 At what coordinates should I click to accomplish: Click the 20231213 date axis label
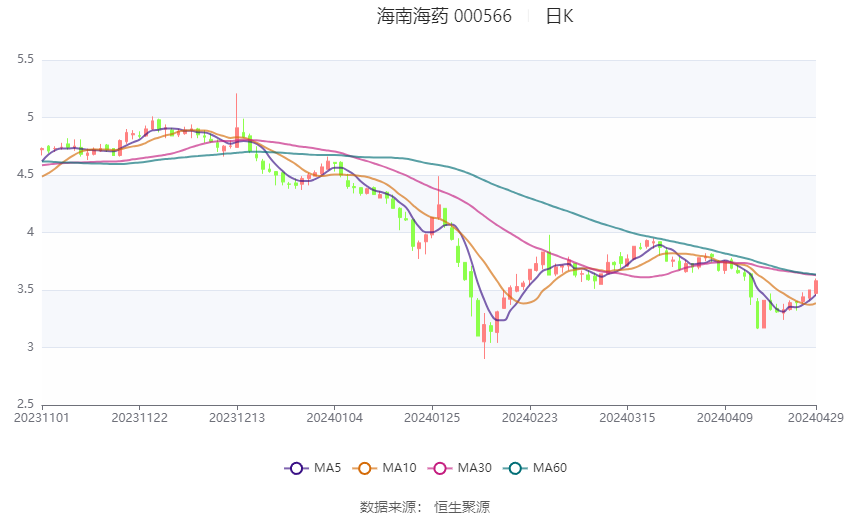pyautogui.click(x=237, y=418)
